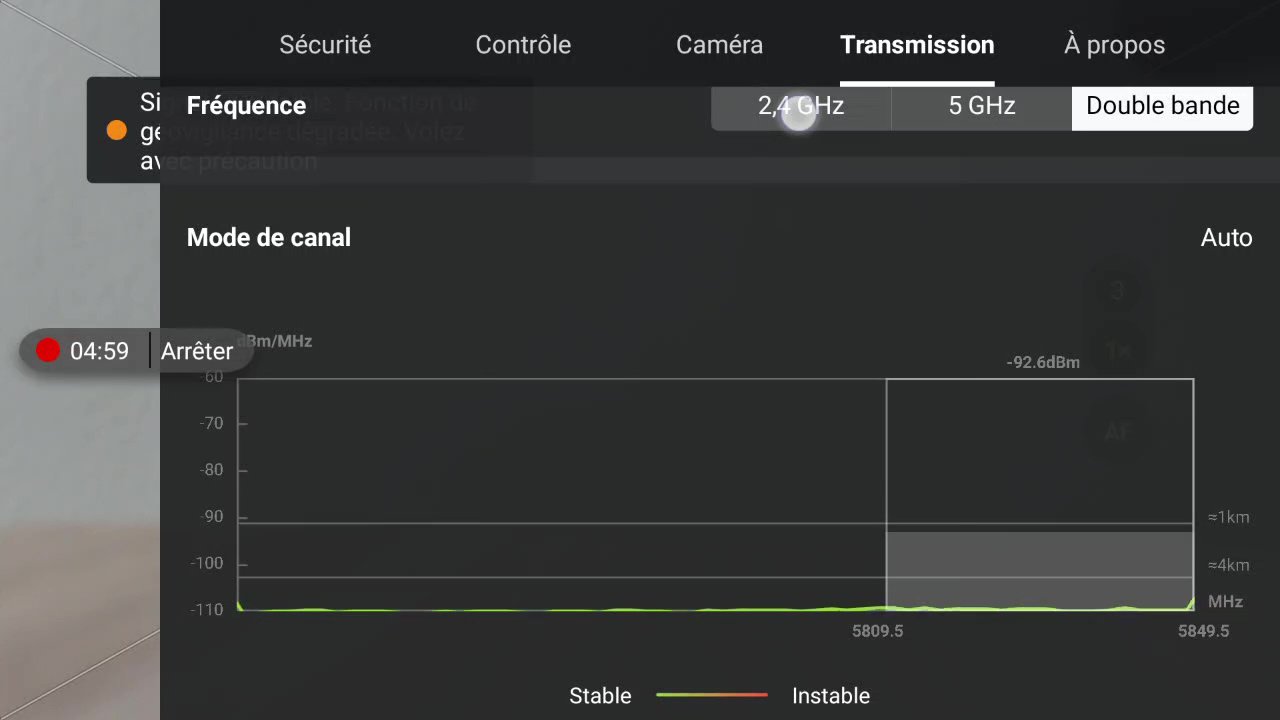Open the À propos tab
Viewport: 1280px width, 720px height.
[1114, 45]
